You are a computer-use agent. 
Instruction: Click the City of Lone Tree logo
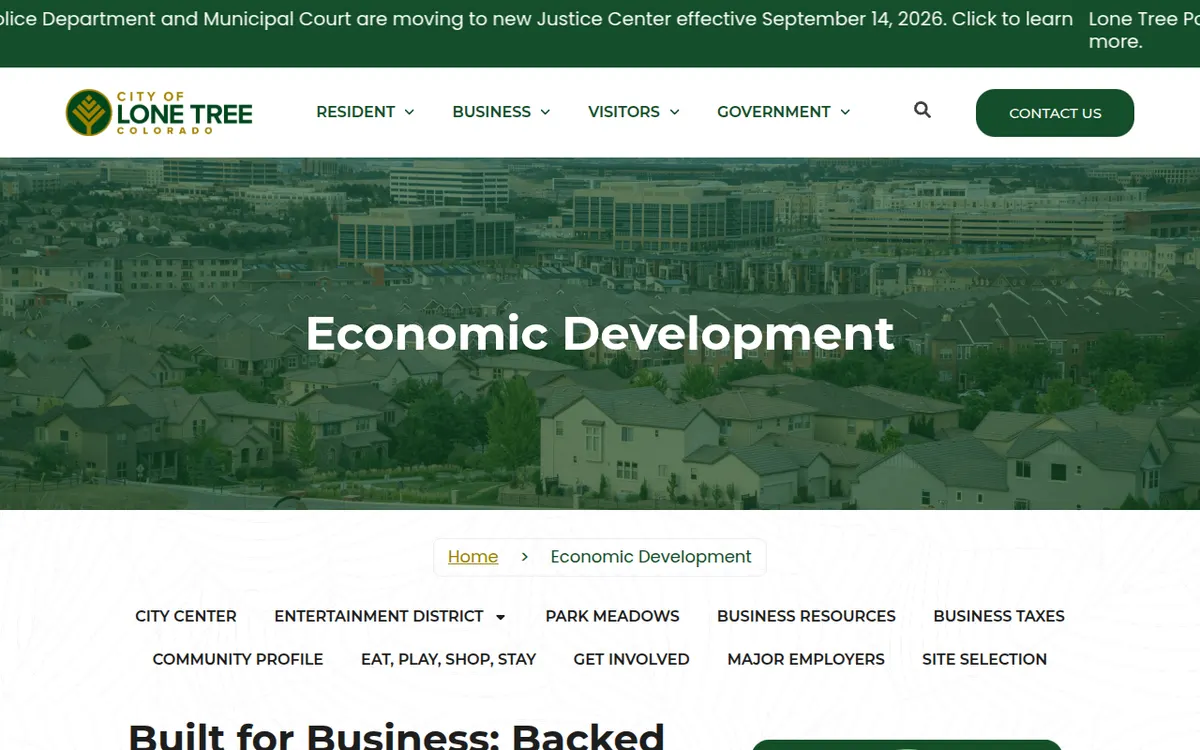[x=159, y=113]
